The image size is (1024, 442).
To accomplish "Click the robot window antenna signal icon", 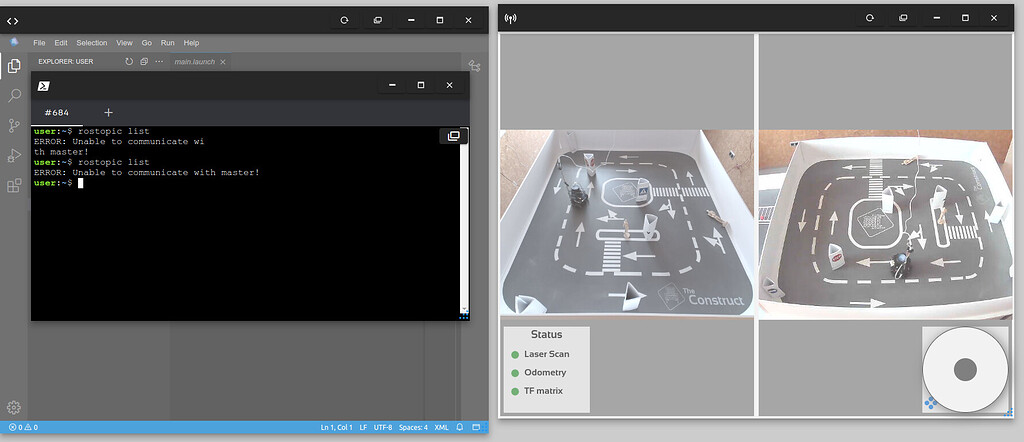I will coord(511,18).
